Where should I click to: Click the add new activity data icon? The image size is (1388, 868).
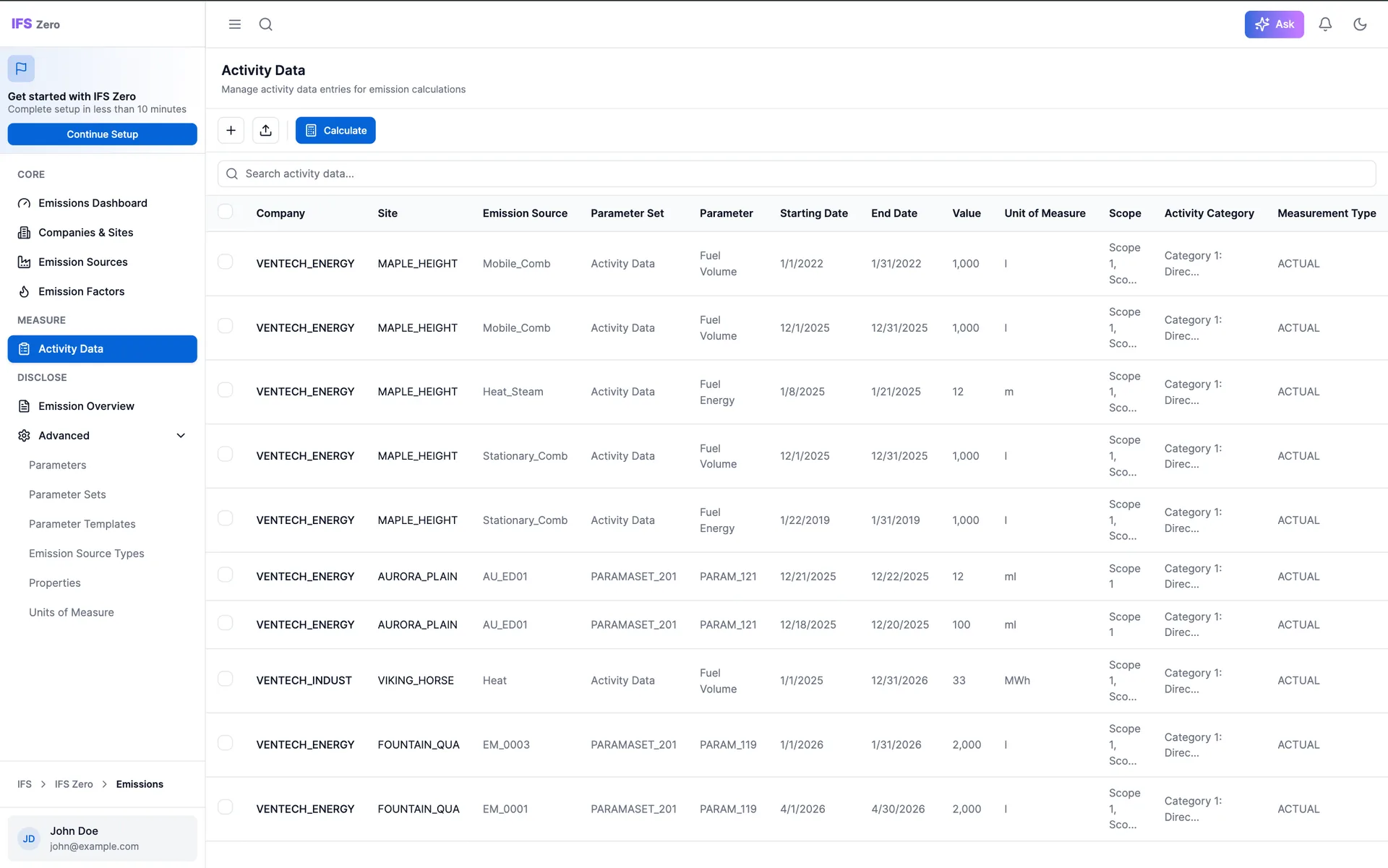pyautogui.click(x=231, y=130)
